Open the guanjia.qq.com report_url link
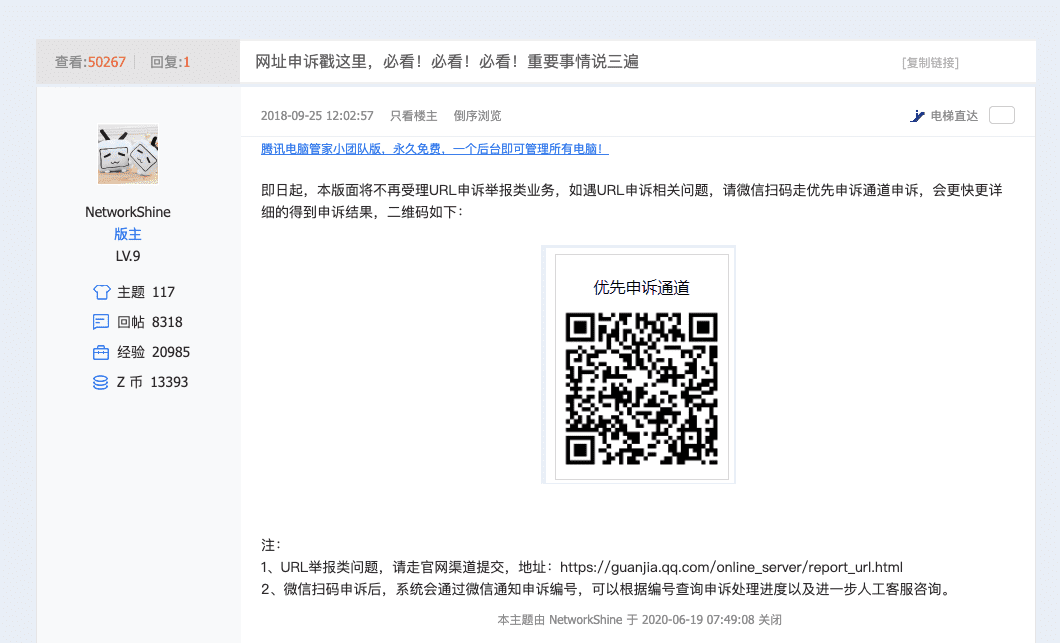 click(x=731, y=567)
